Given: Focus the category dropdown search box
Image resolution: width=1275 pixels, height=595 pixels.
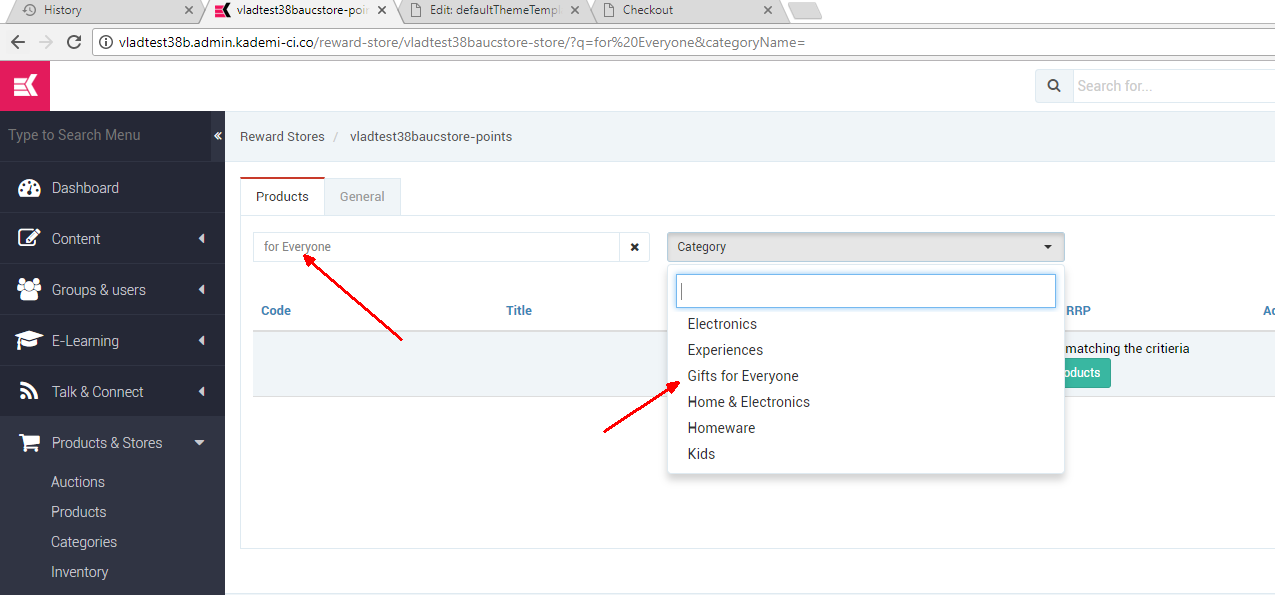Looking at the screenshot, I should click(x=866, y=291).
